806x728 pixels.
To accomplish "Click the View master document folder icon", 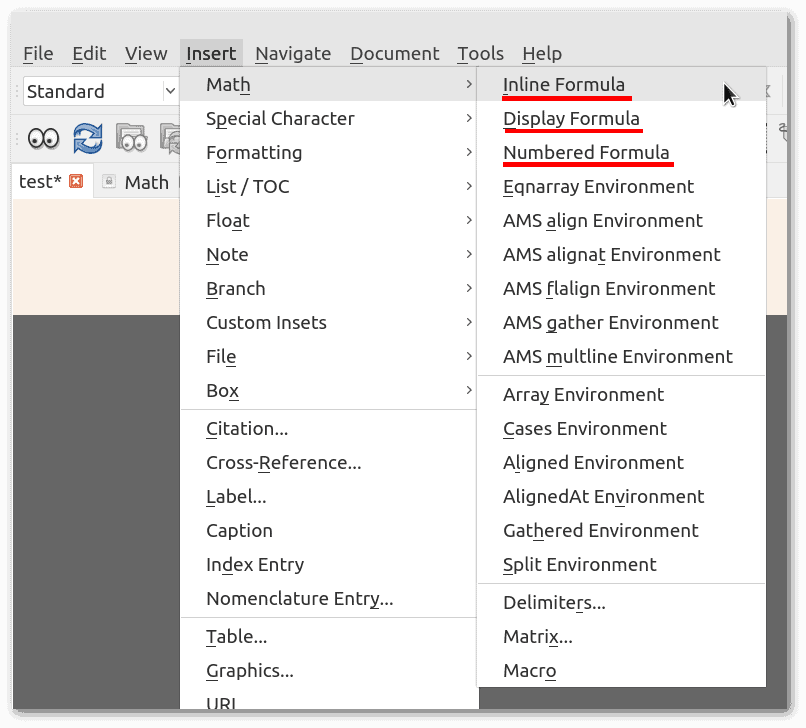I will pyautogui.click(x=131, y=138).
